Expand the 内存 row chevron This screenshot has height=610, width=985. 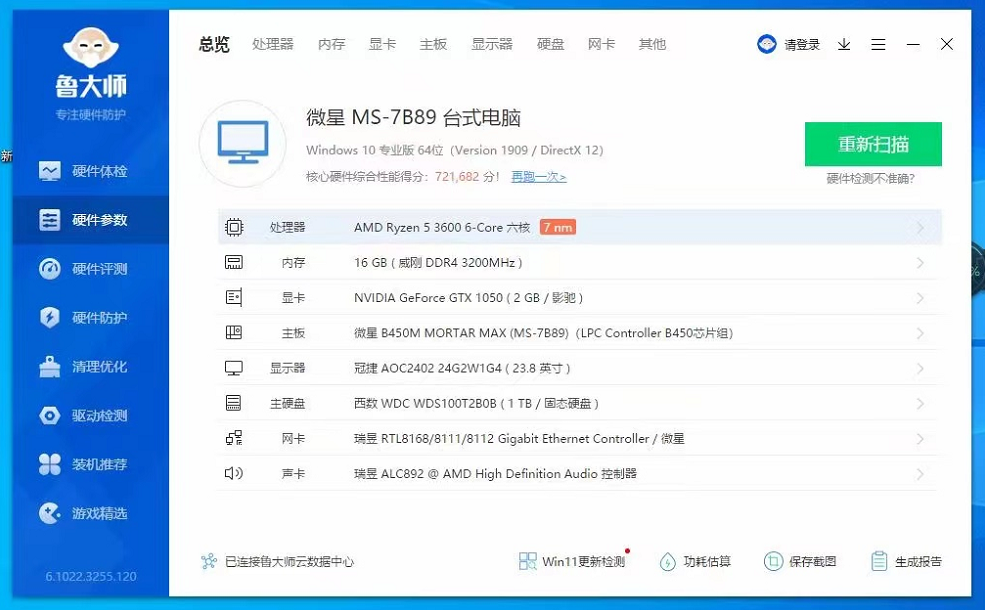920,263
